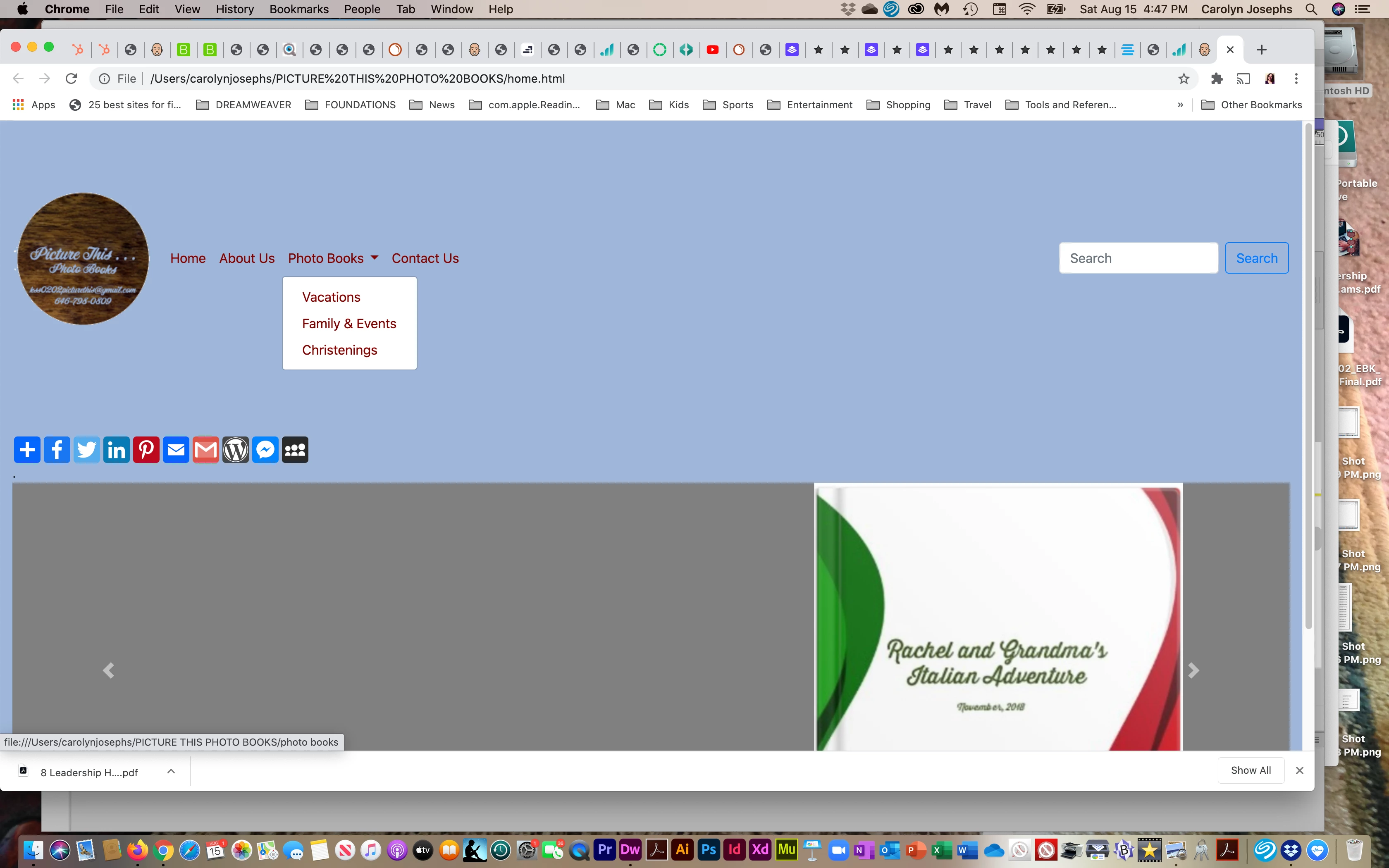This screenshot has height=868, width=1389.
Task: Expand the Photo Books dropdown
Action: coord(333,258)
